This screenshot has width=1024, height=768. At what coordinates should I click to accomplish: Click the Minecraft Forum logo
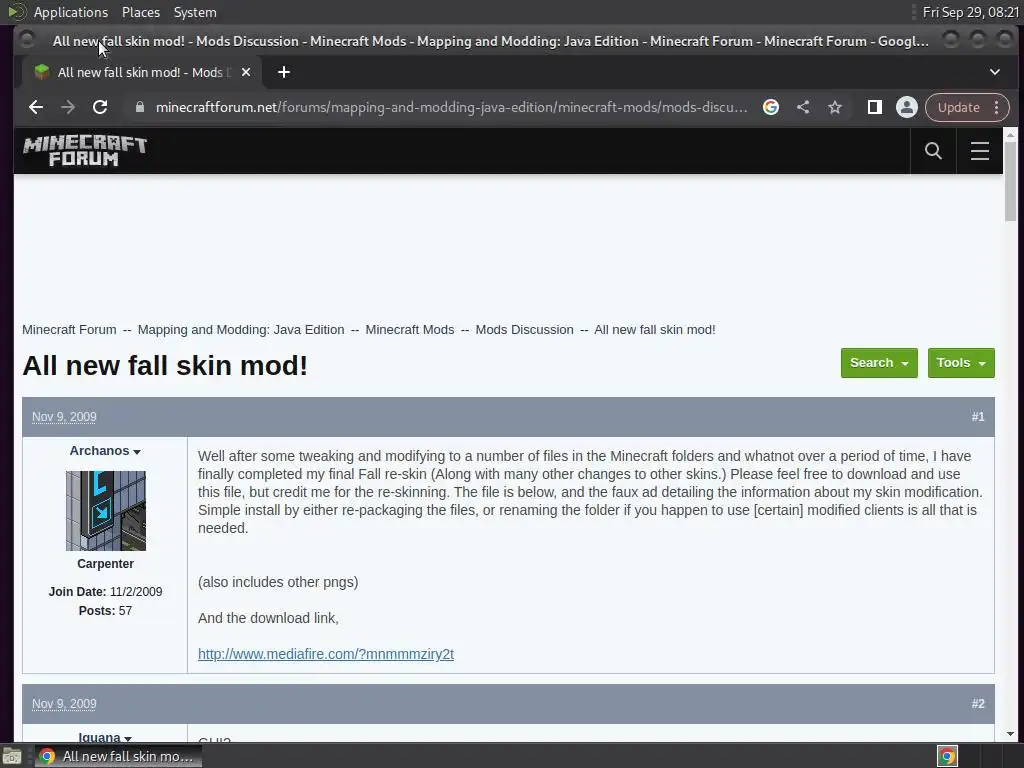[85, 151]
